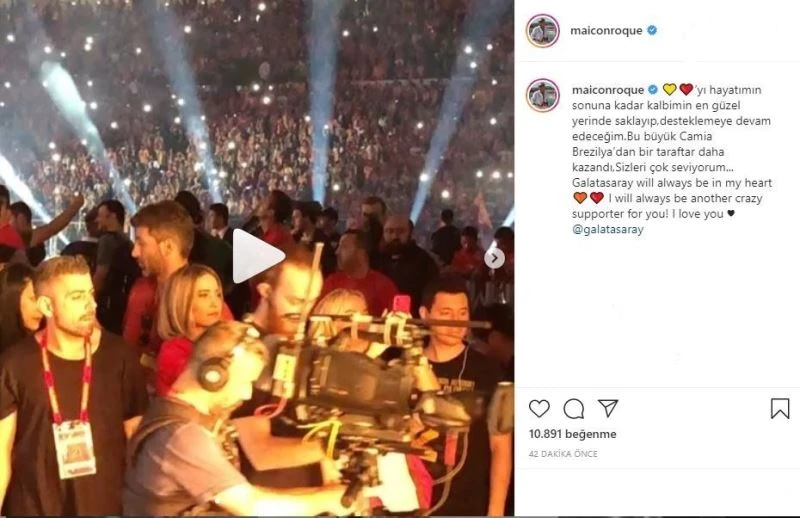Go to next slide with the arrow
800x518 pixels.
tap(494, 259)
